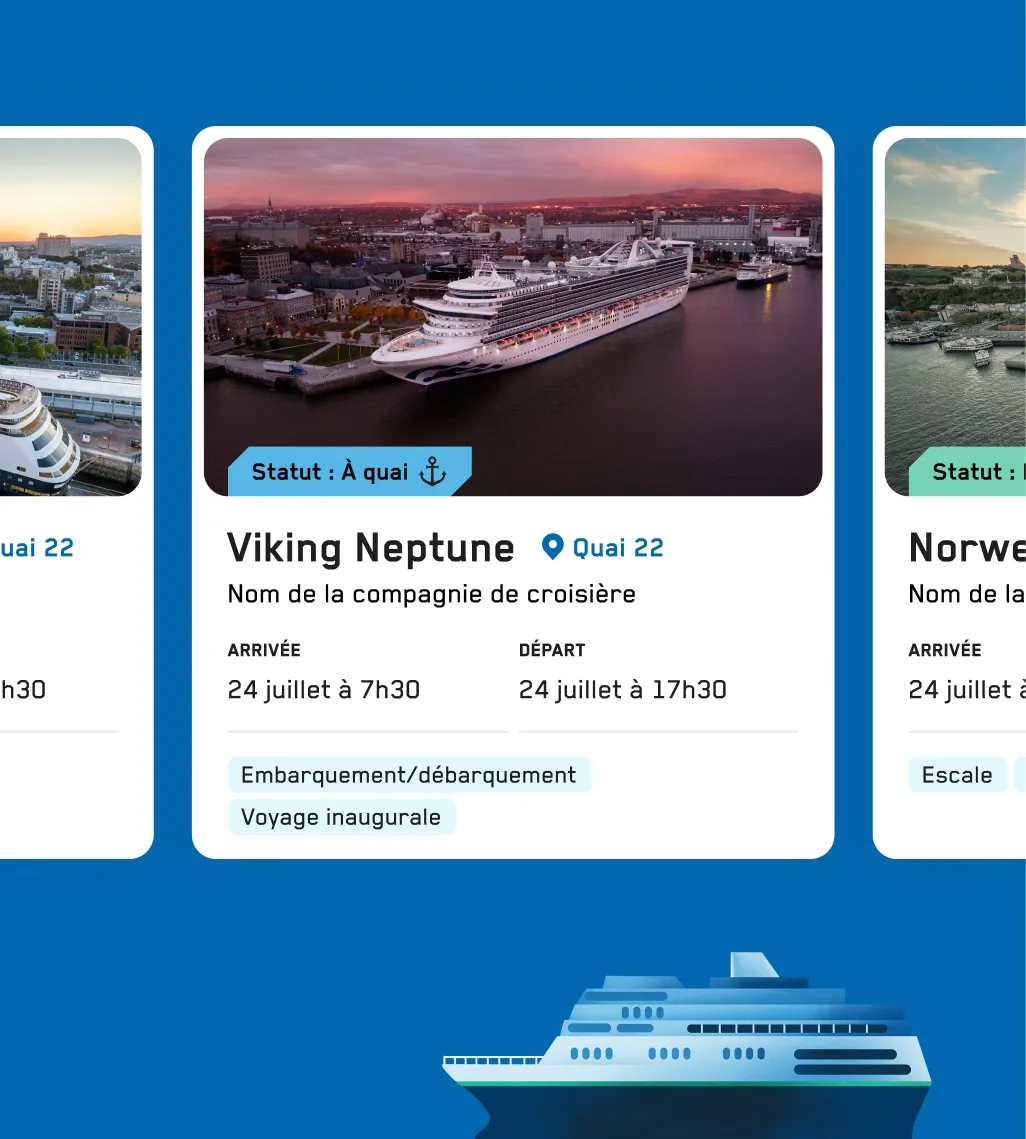Click Nom de la compagnie de croisière text
The height and width of the screenshot is (1139, 1026).
coord(432,594)
